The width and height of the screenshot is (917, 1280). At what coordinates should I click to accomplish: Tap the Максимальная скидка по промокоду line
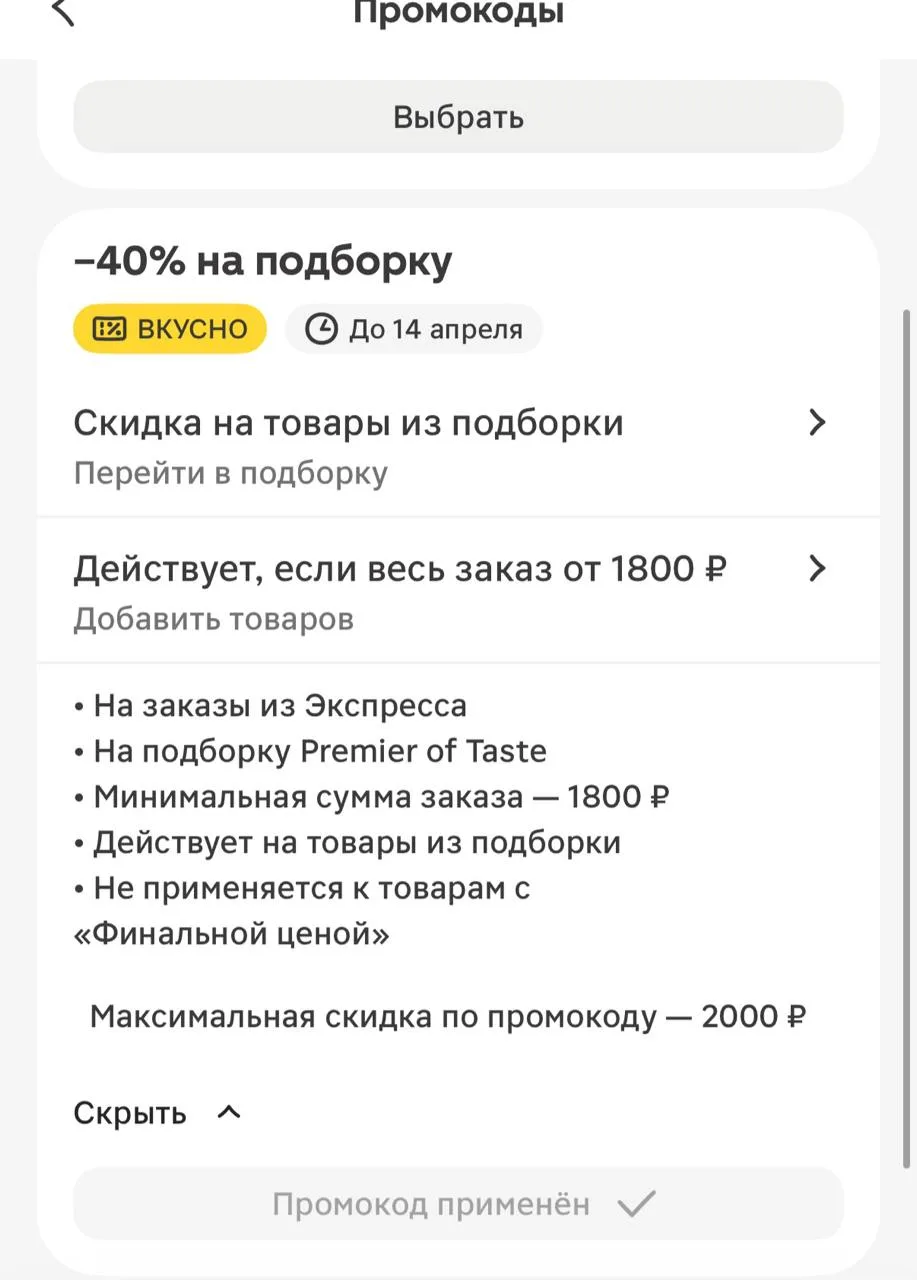click(448, 1017)
